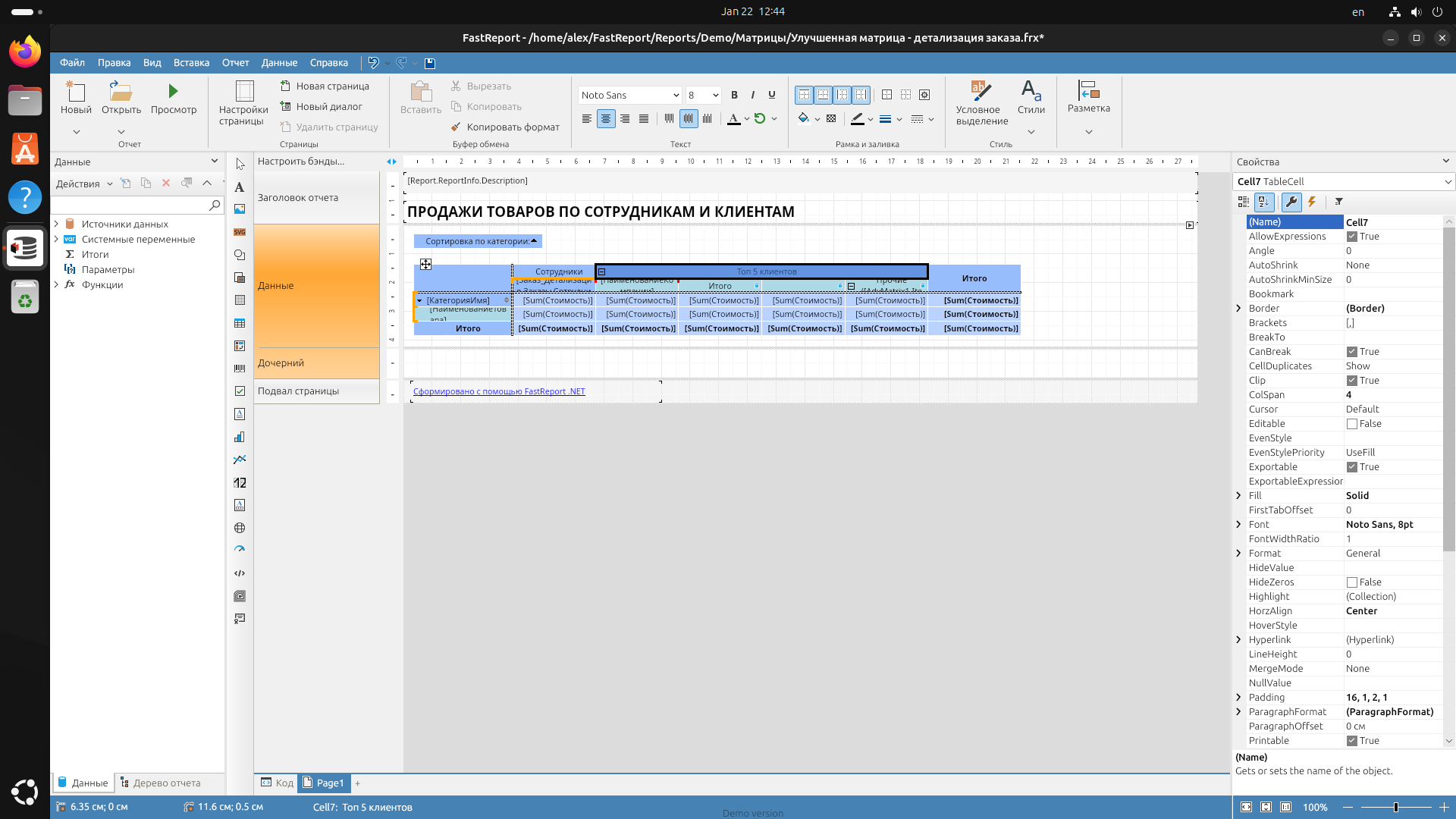Center-align text horizontally in toolbar
The width and height of the screenshot is (1456, 819).
(606, 119)
